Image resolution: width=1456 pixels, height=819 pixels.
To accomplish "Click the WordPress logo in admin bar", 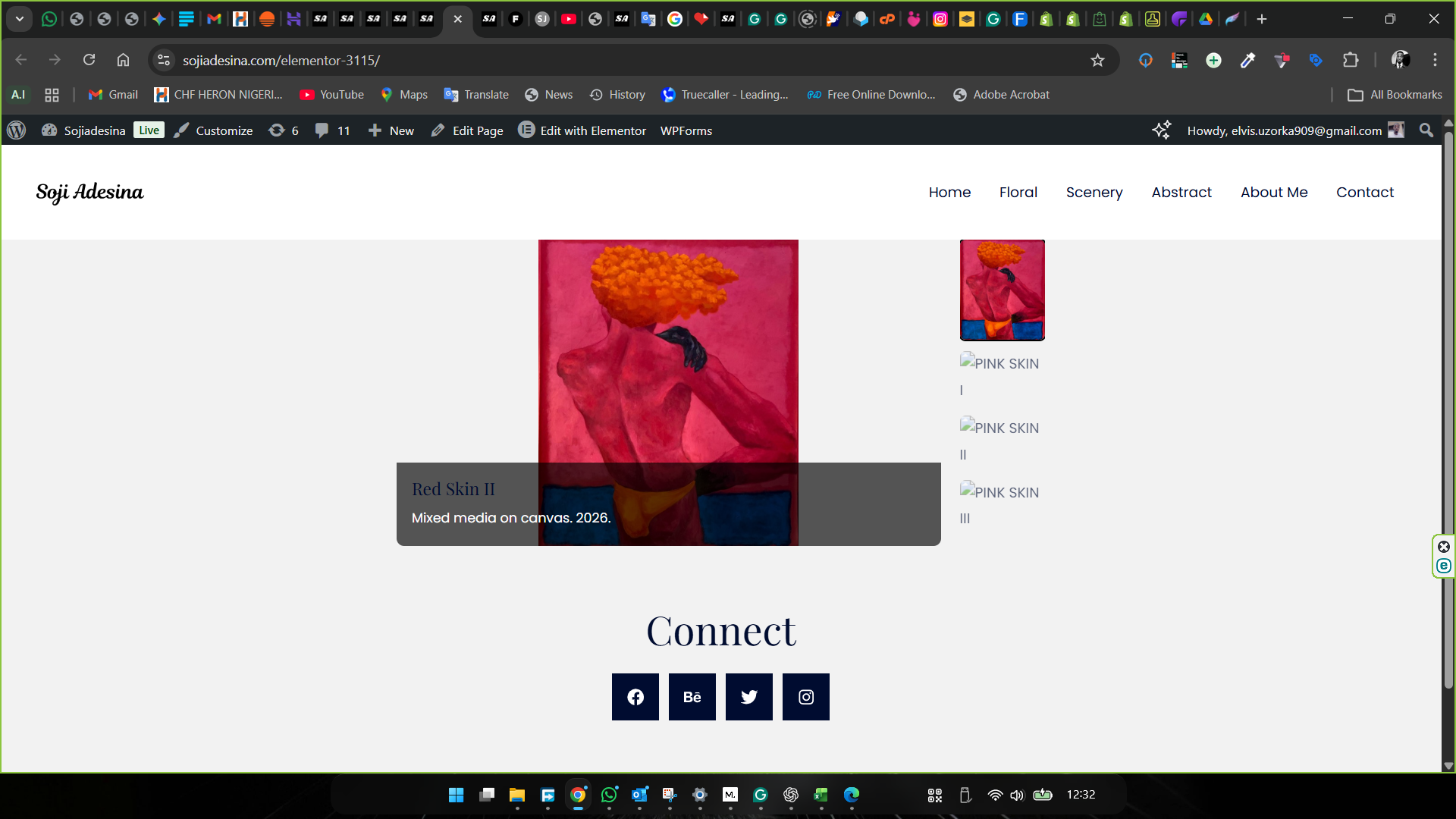I will pyautogui.click(x=17, y=130).
